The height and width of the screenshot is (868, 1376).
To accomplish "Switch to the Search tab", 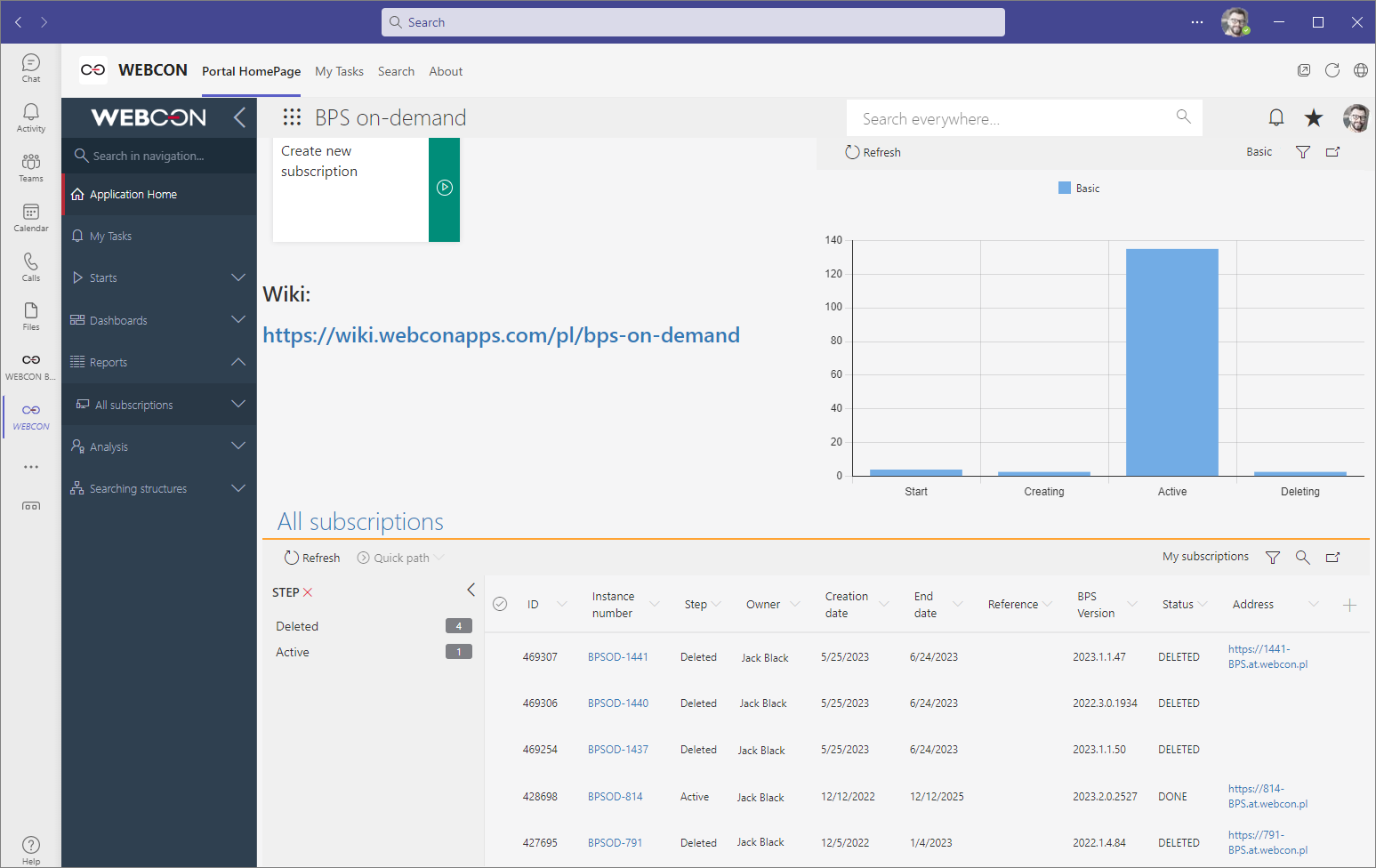I will tap(396, 71).
